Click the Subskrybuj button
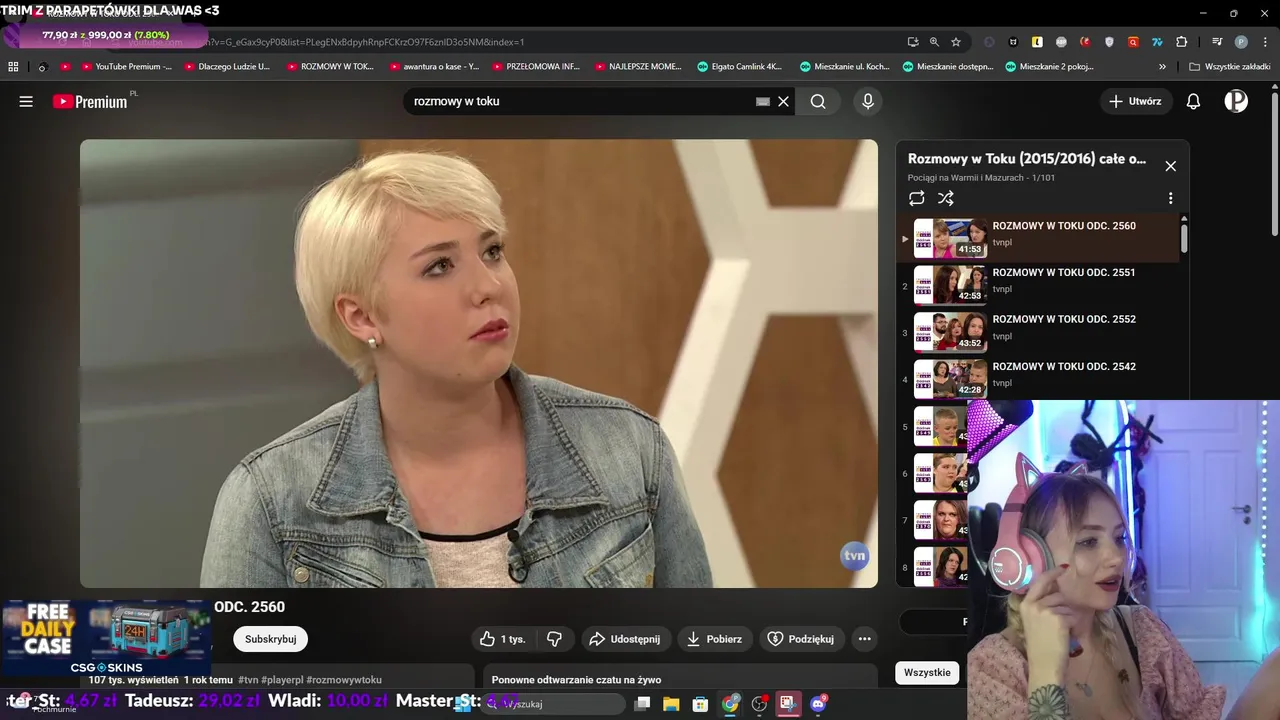1280x720 pixels. (270, 639)
